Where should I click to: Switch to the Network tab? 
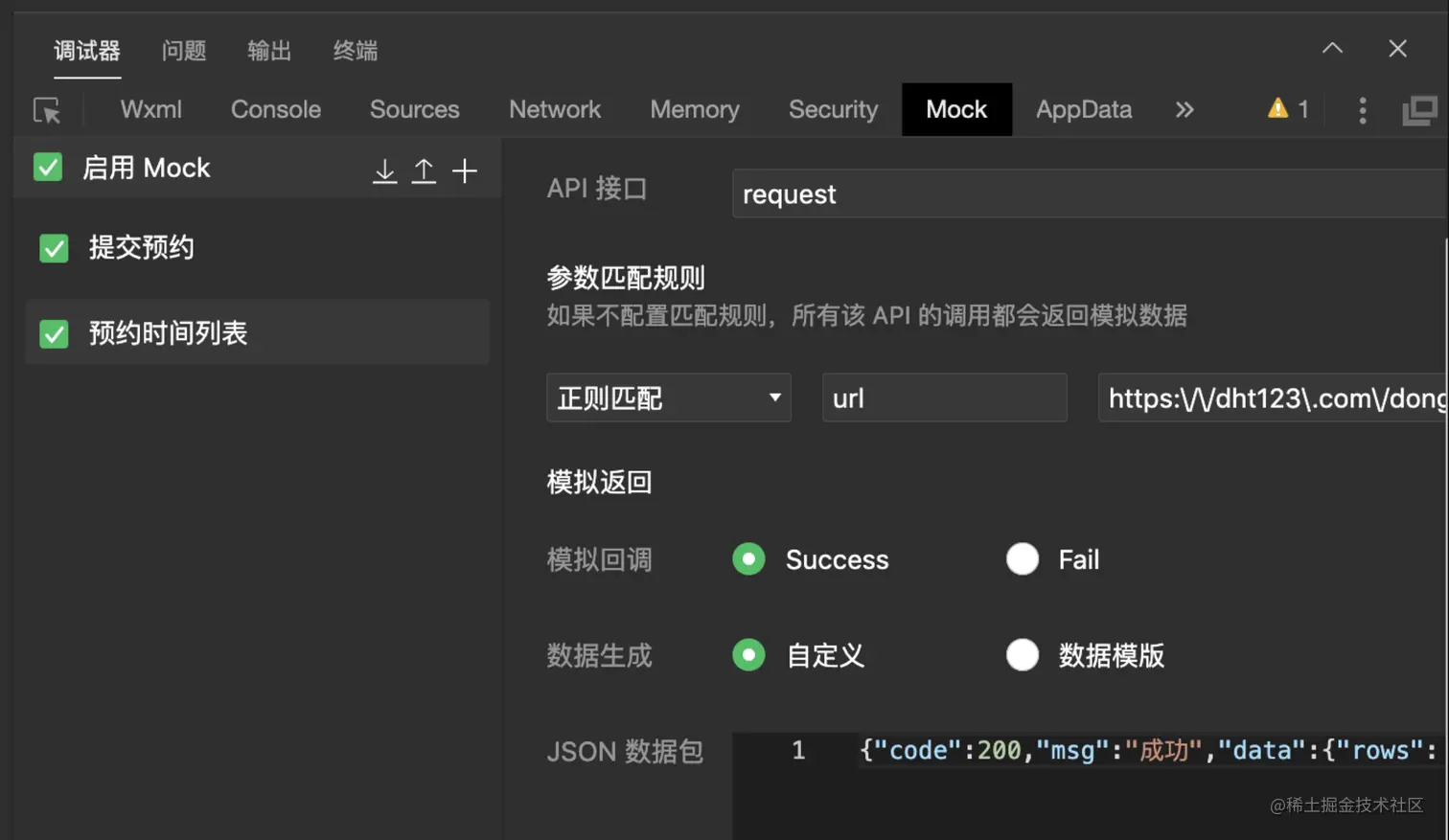[x=554, y=110]
